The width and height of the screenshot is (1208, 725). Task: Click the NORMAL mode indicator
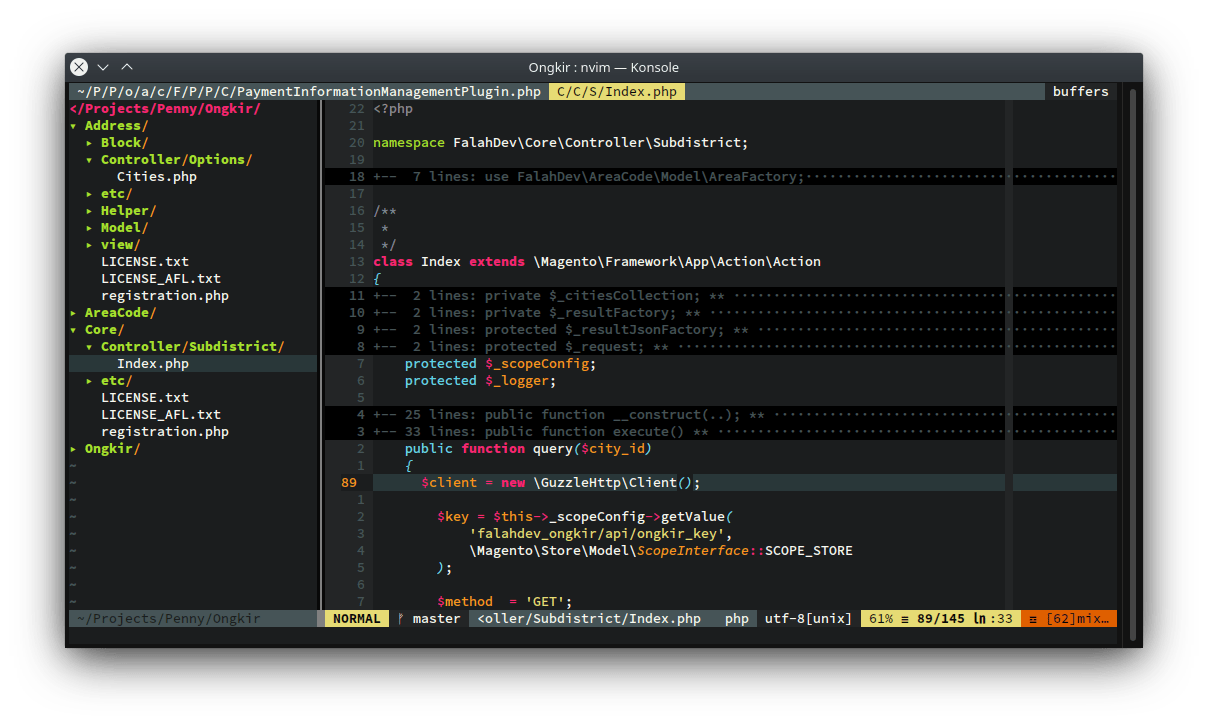click(357, 619)
